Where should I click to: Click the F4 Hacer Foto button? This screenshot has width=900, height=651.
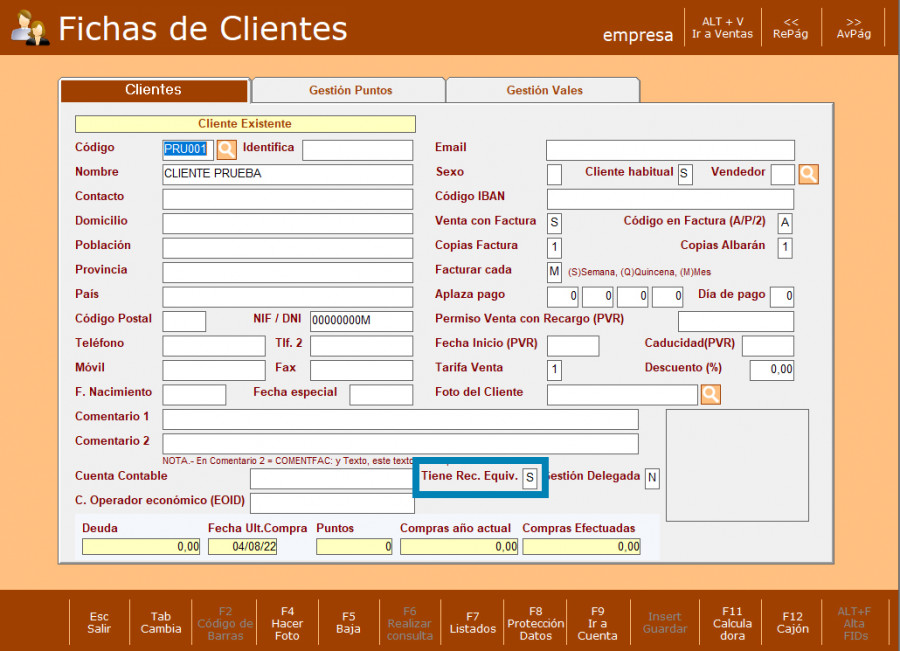pos(287,622)
